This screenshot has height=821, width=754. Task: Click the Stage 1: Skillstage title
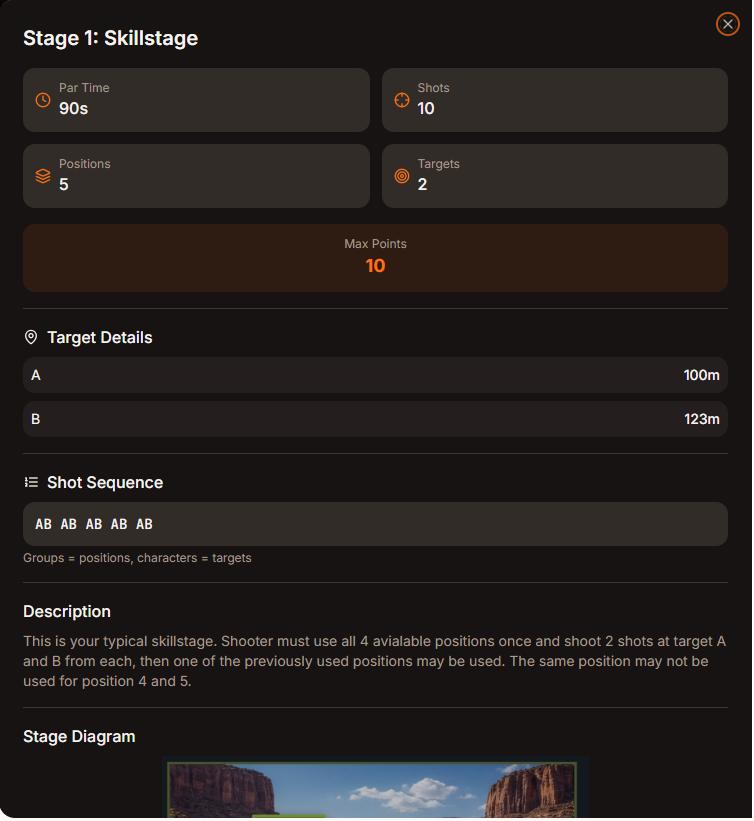point(111,39)
